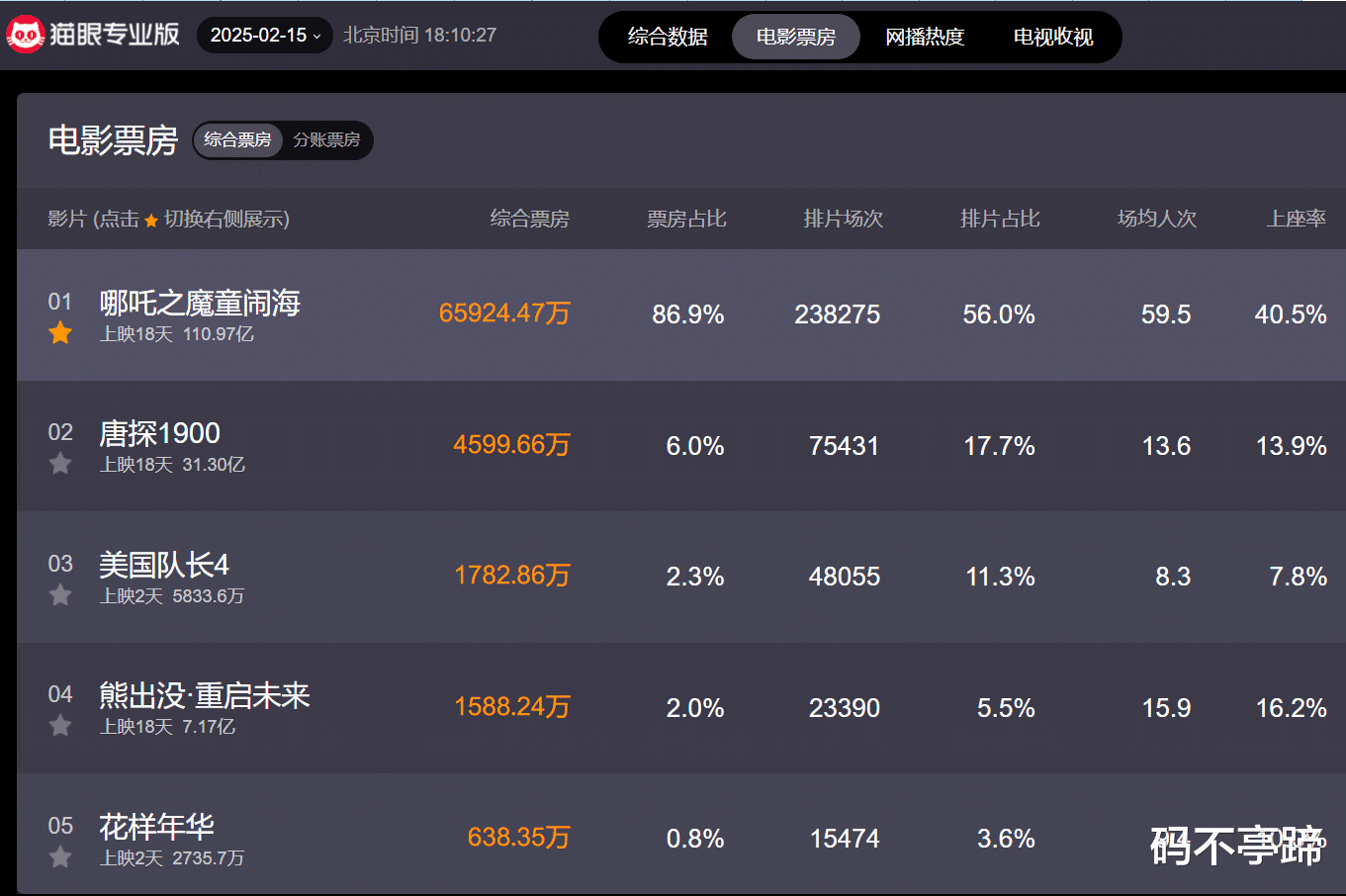Open movie 花样年华
Image resolution: width=1346 pixels, height=896 pixels.
pyautogui.click(x=156, y=827)
